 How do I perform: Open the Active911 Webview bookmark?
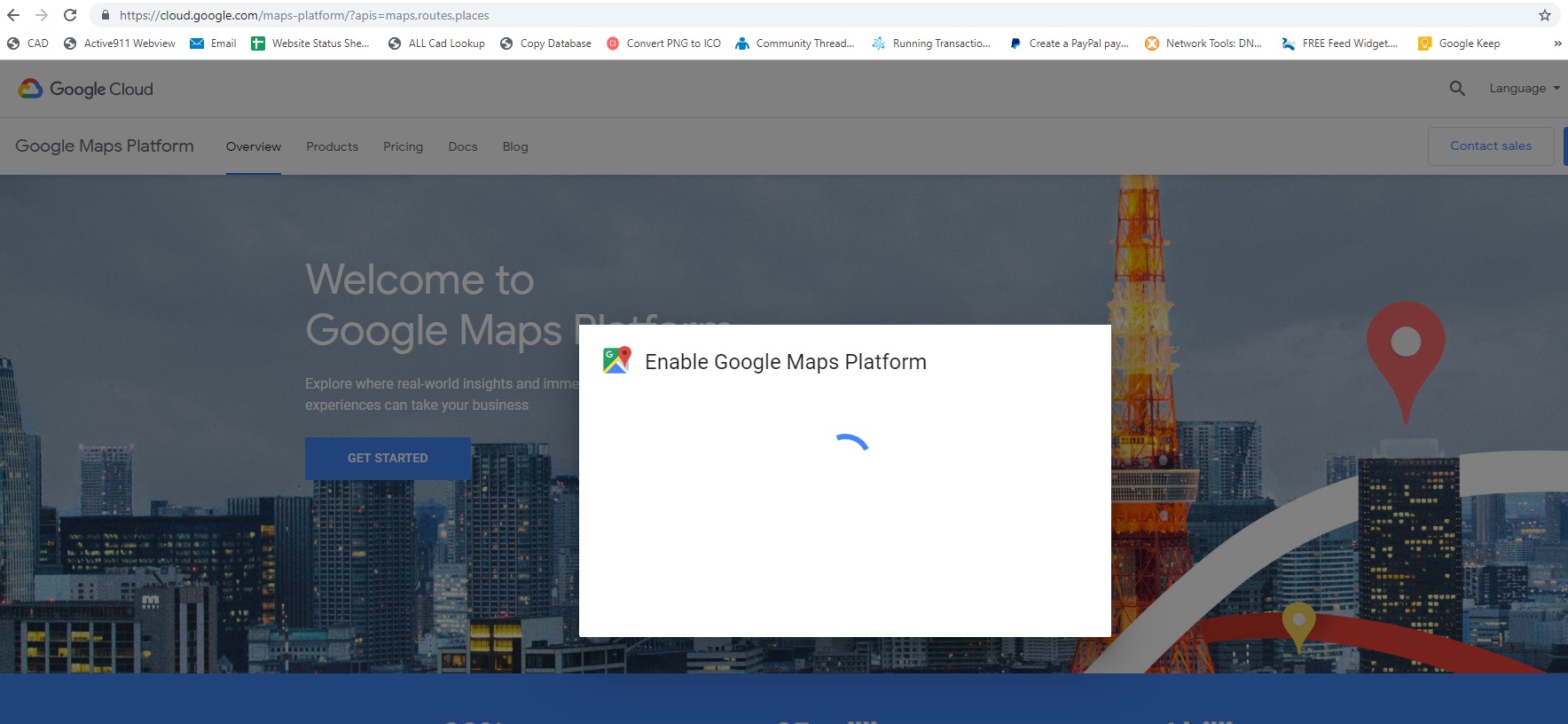(x=120, y=43)
